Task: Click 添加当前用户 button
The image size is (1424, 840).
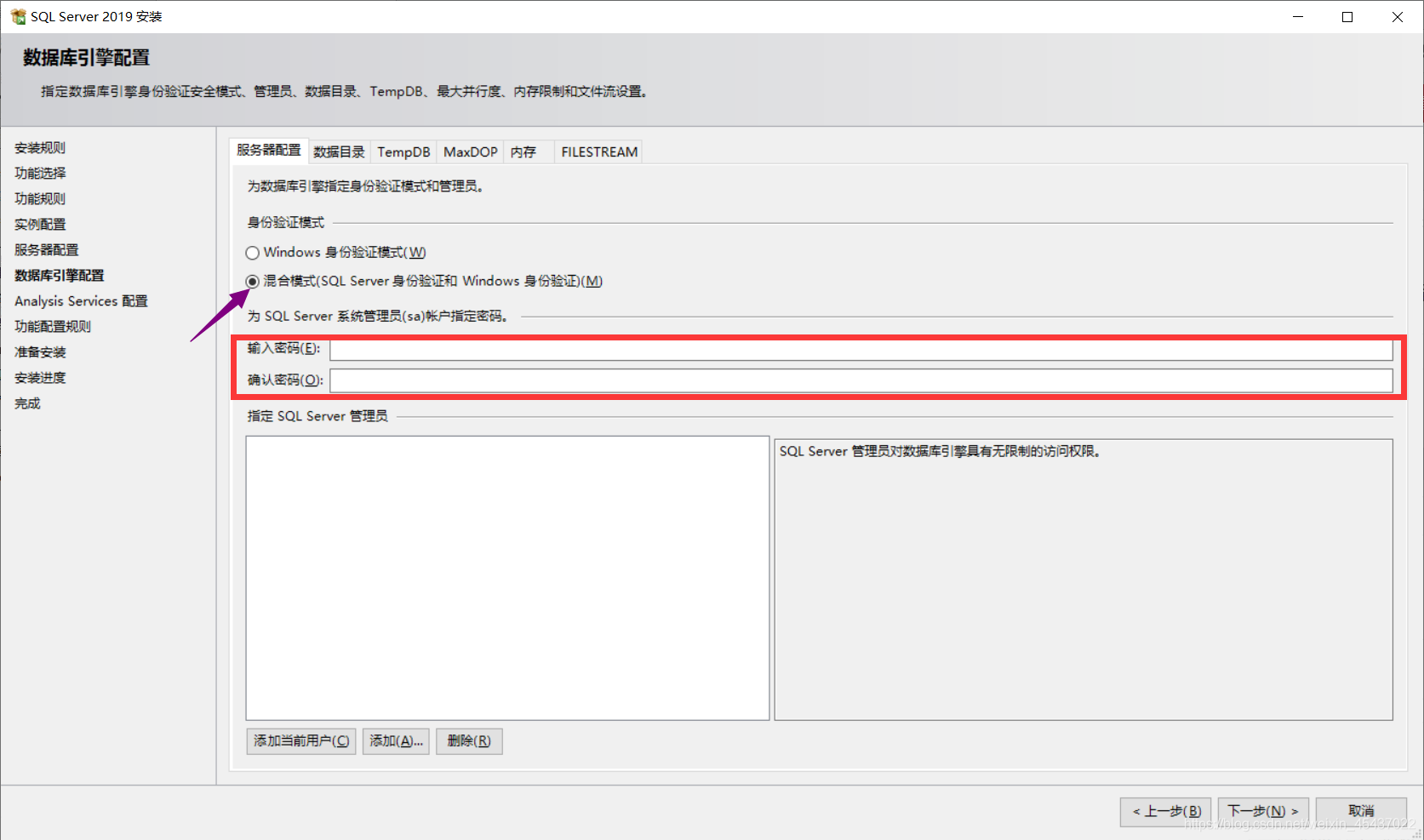Action: (x=301, y=741)
